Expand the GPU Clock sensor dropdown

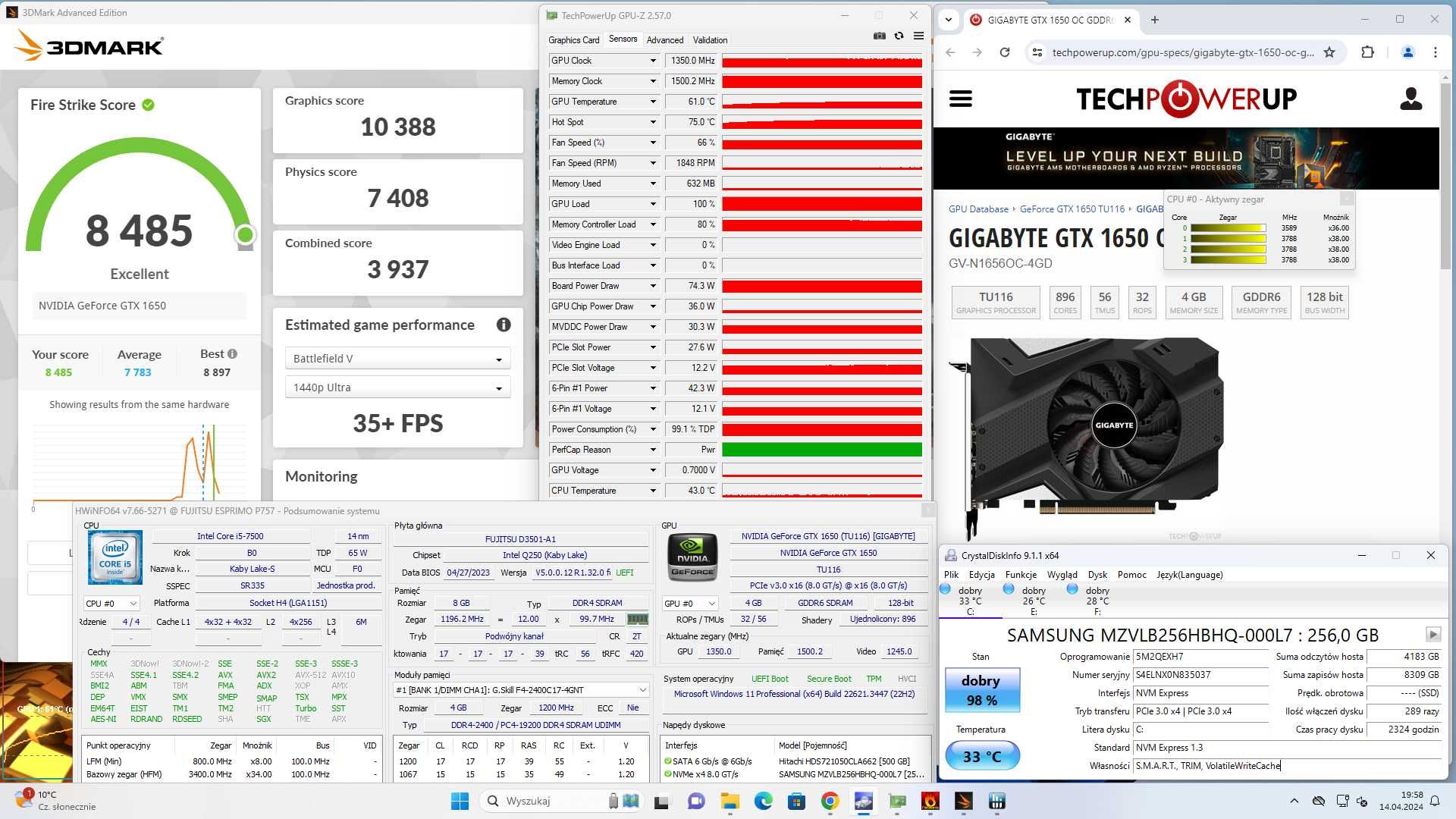click(653, 61)
